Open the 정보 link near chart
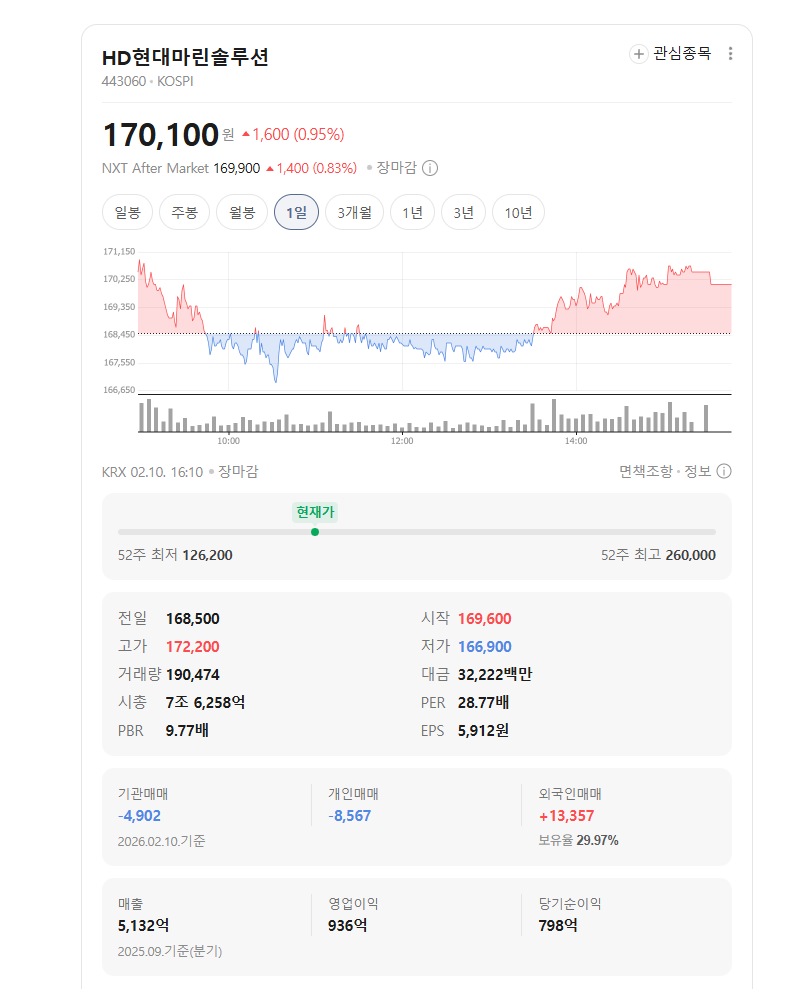Viewport: 812px width, 989px height. [698, 471]
